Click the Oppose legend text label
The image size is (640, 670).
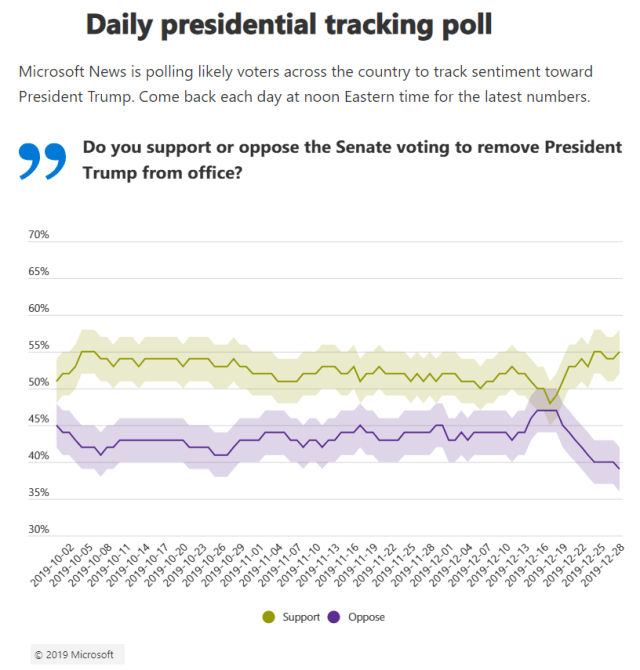click(365, 617)
